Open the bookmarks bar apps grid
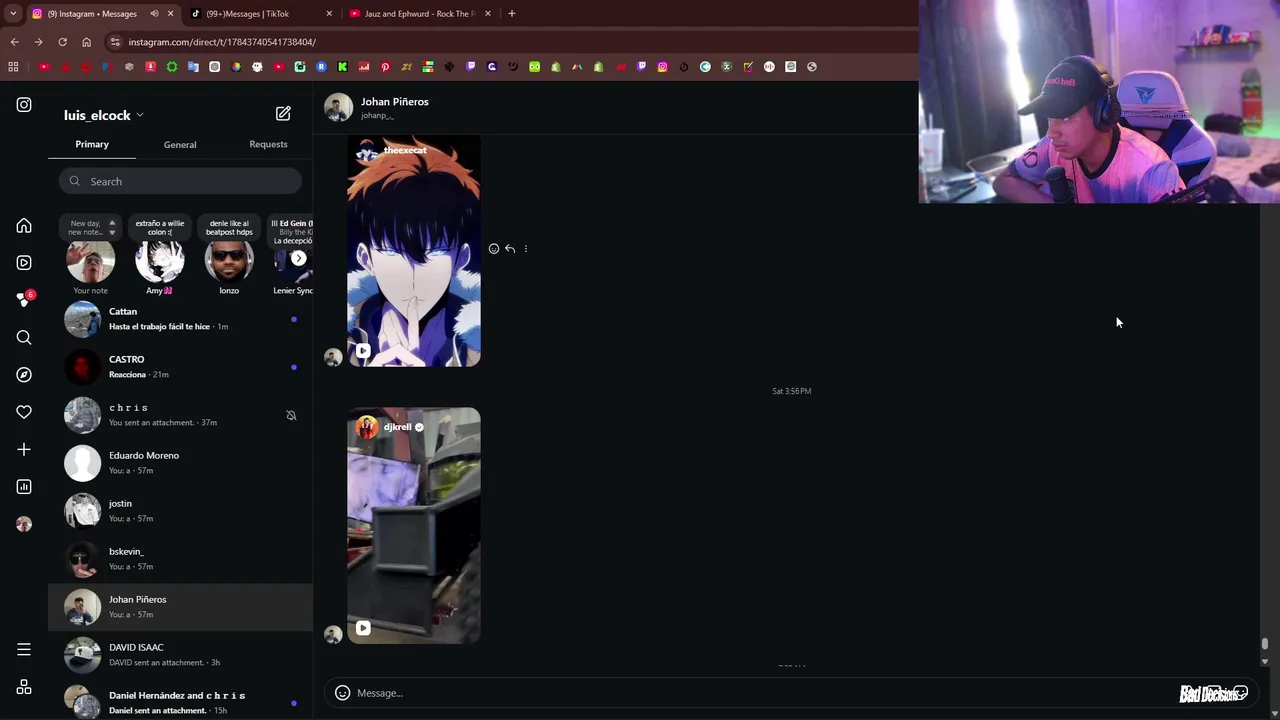 tap(13, 67)
